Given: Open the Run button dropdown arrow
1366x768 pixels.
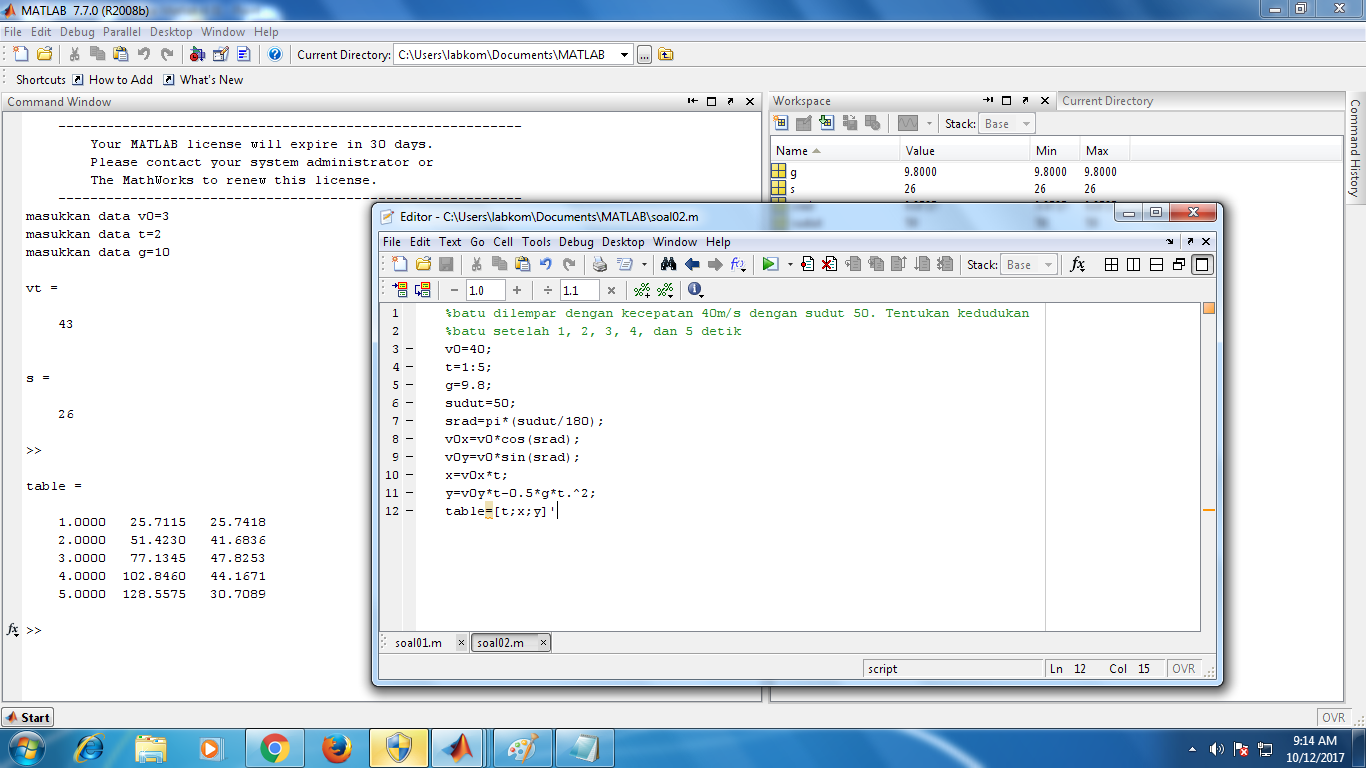Looking at the screenshot, I should pos(790,265).
